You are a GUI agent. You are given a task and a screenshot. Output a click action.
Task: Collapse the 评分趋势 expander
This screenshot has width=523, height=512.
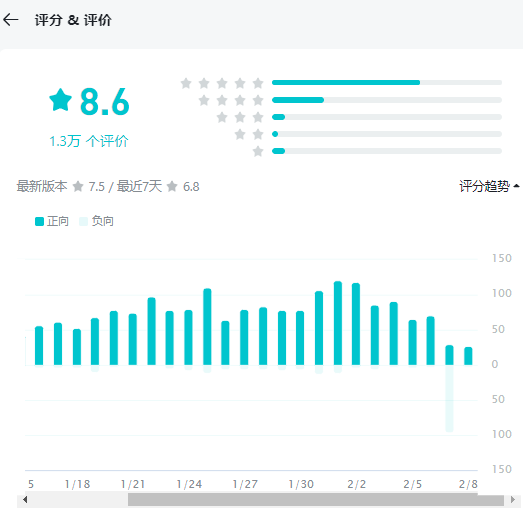(489, 186)
